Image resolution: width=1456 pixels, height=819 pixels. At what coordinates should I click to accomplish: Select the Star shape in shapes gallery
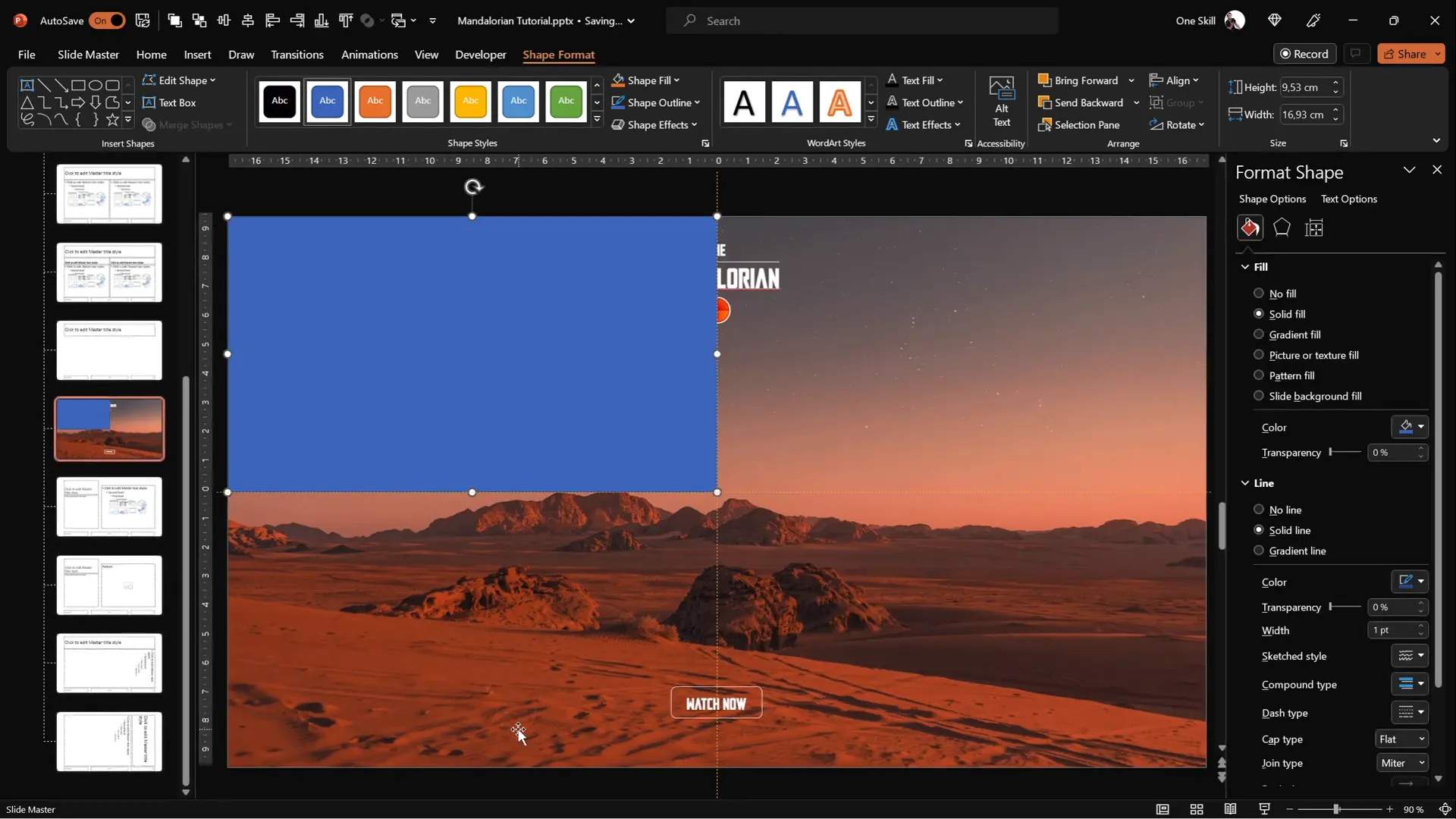pos(112,119)
